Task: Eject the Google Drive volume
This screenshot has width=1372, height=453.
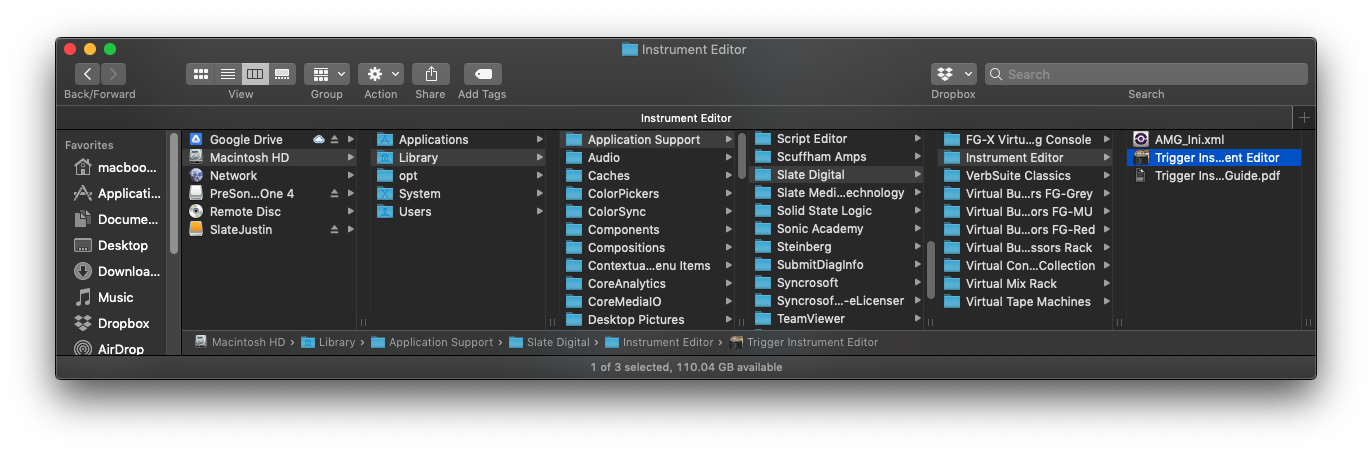Action: tap(335, 140)
